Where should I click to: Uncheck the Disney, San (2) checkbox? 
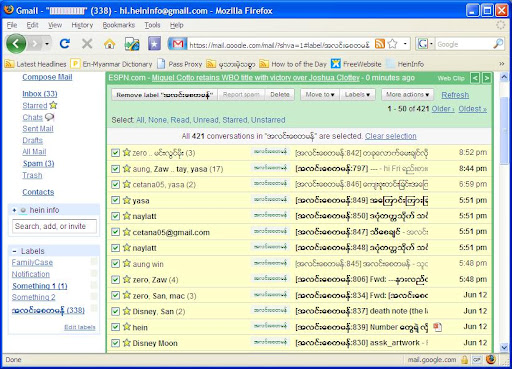click(x=115, y=311)
